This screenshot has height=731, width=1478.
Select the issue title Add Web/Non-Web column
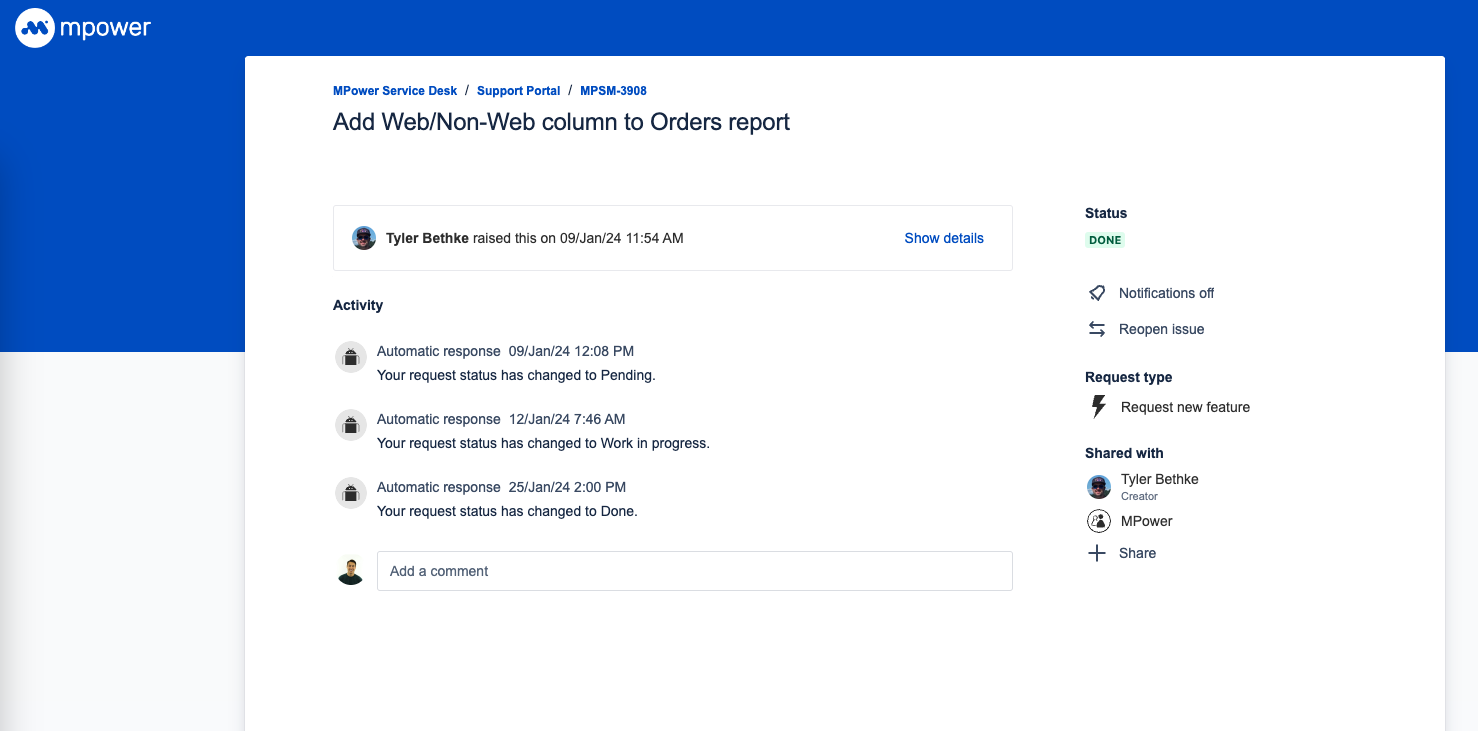coord(561,122)
